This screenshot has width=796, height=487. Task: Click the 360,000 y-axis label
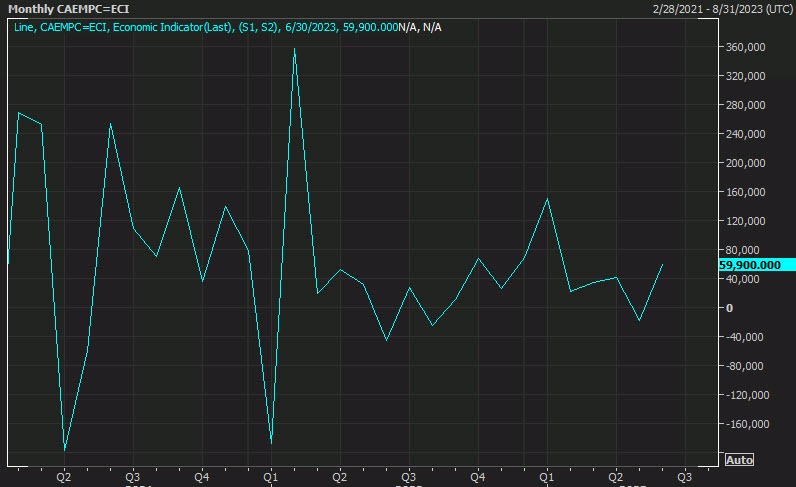pos(745,47)
